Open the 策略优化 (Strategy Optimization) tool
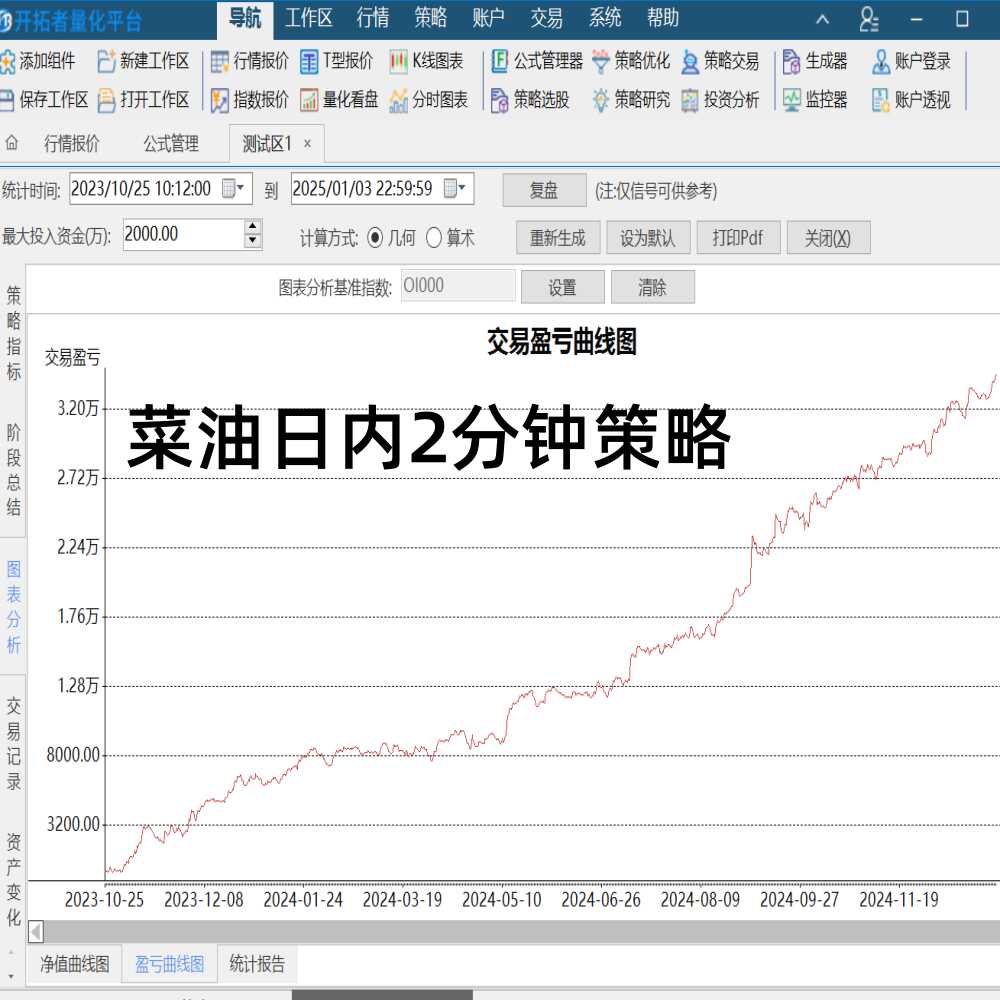Image resolution: width=1000 pixels, height=1000 pixels. (631, 62)
